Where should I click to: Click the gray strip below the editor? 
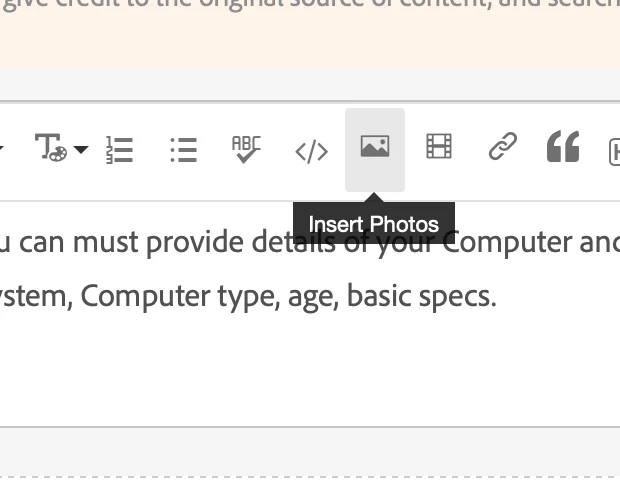click(310, 452)
